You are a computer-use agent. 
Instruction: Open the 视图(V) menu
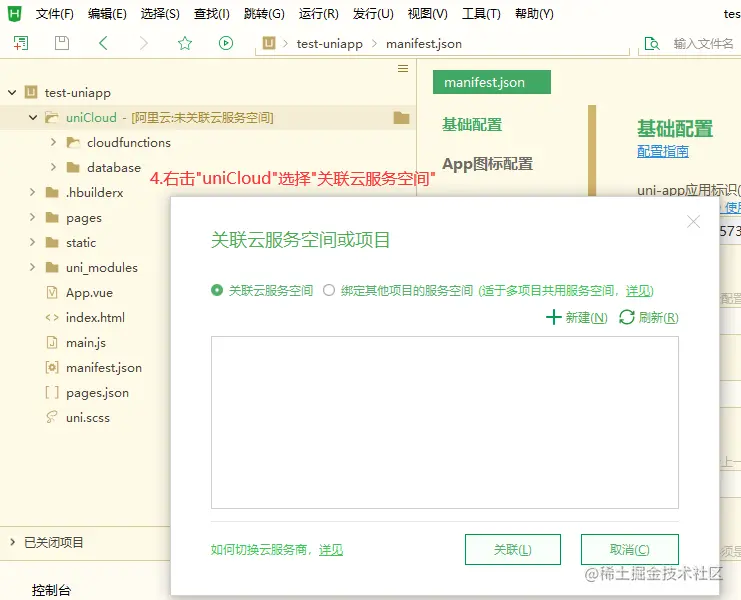click(x=428, y=14)
